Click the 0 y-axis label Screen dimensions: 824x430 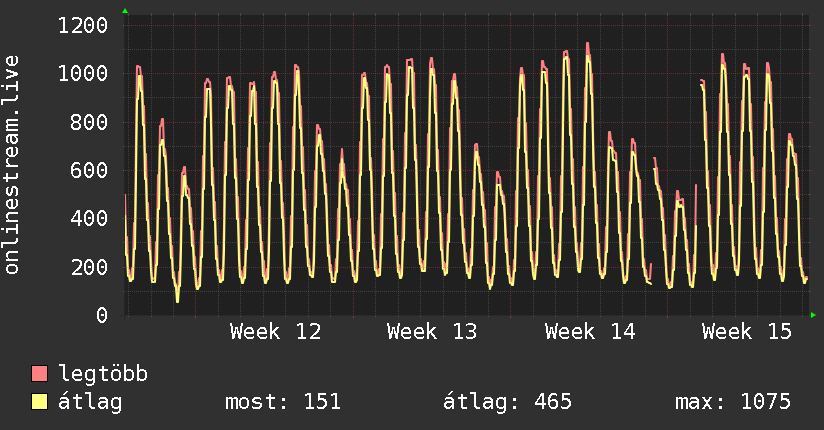pyautogui.click(x=102, y=315)
